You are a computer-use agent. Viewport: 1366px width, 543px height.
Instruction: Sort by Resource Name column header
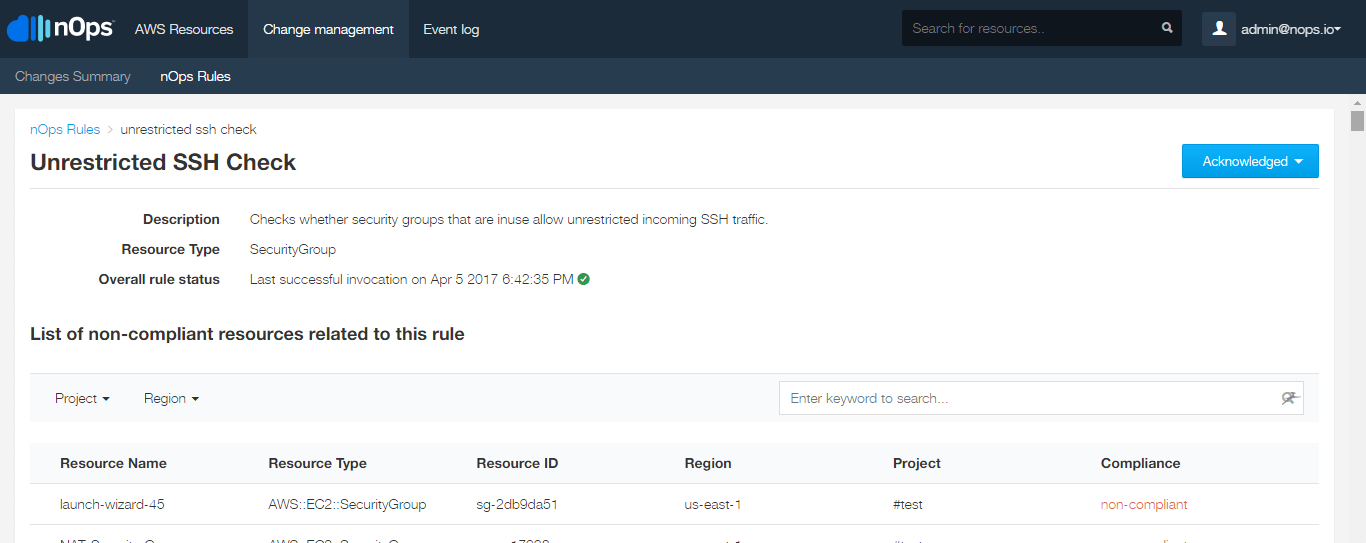click(113, 463)
